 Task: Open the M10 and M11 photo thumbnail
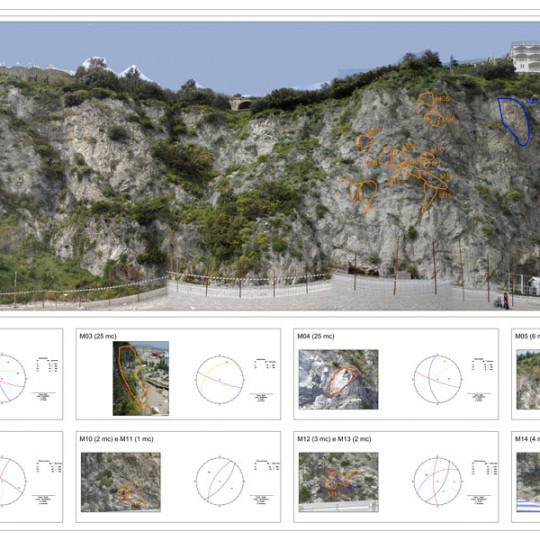(121, 482)
